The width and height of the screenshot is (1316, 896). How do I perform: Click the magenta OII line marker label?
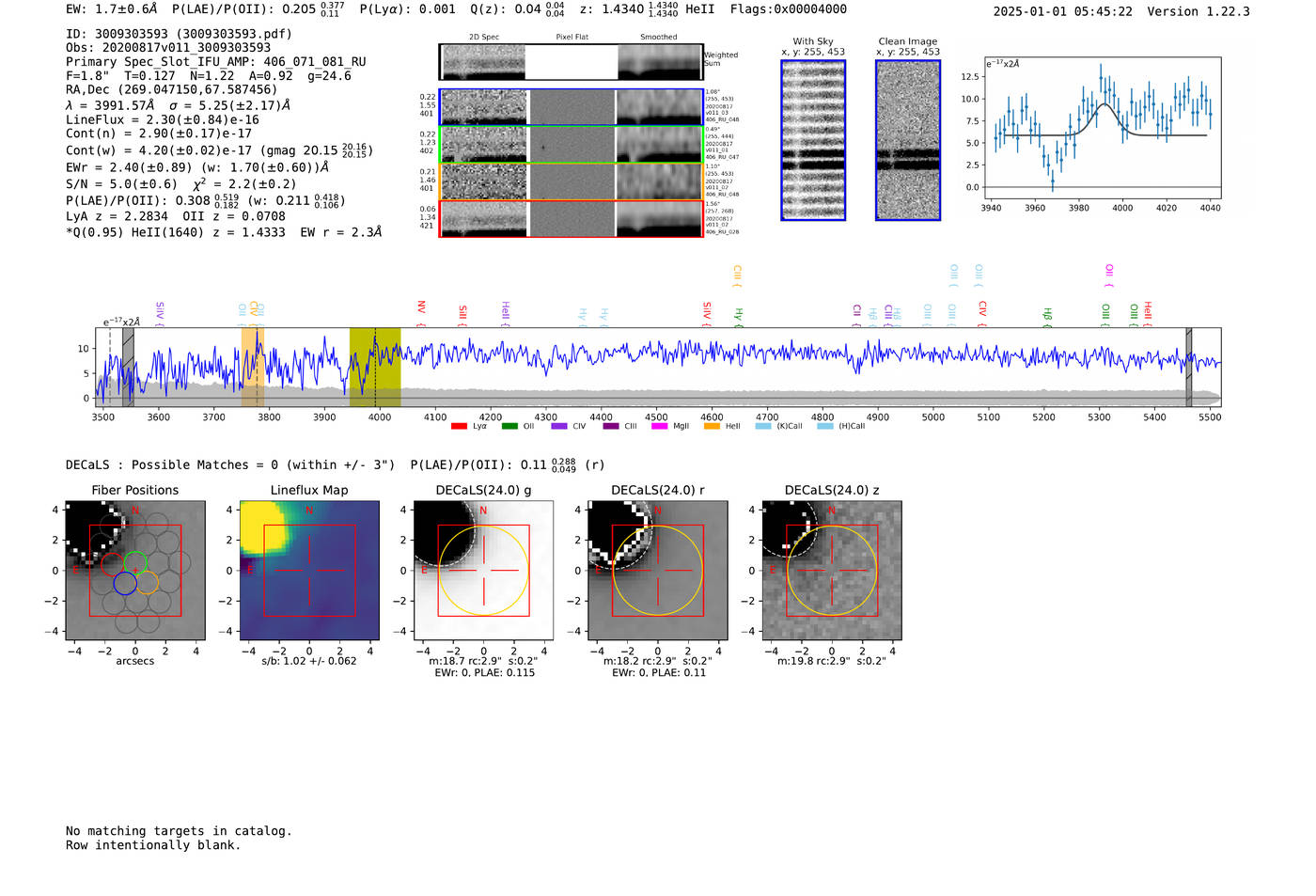tap(1109, 274)
